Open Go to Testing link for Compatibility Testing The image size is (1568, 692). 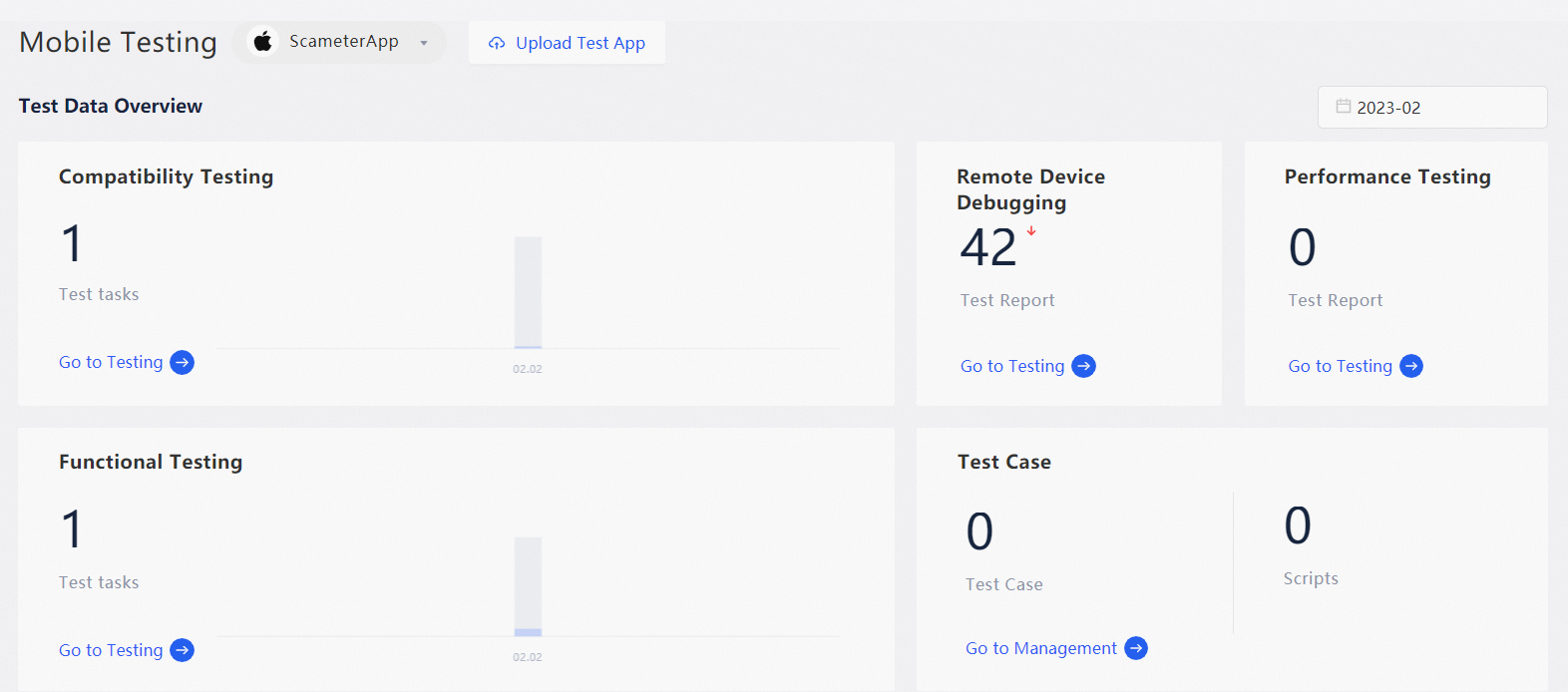coord(111,362)
